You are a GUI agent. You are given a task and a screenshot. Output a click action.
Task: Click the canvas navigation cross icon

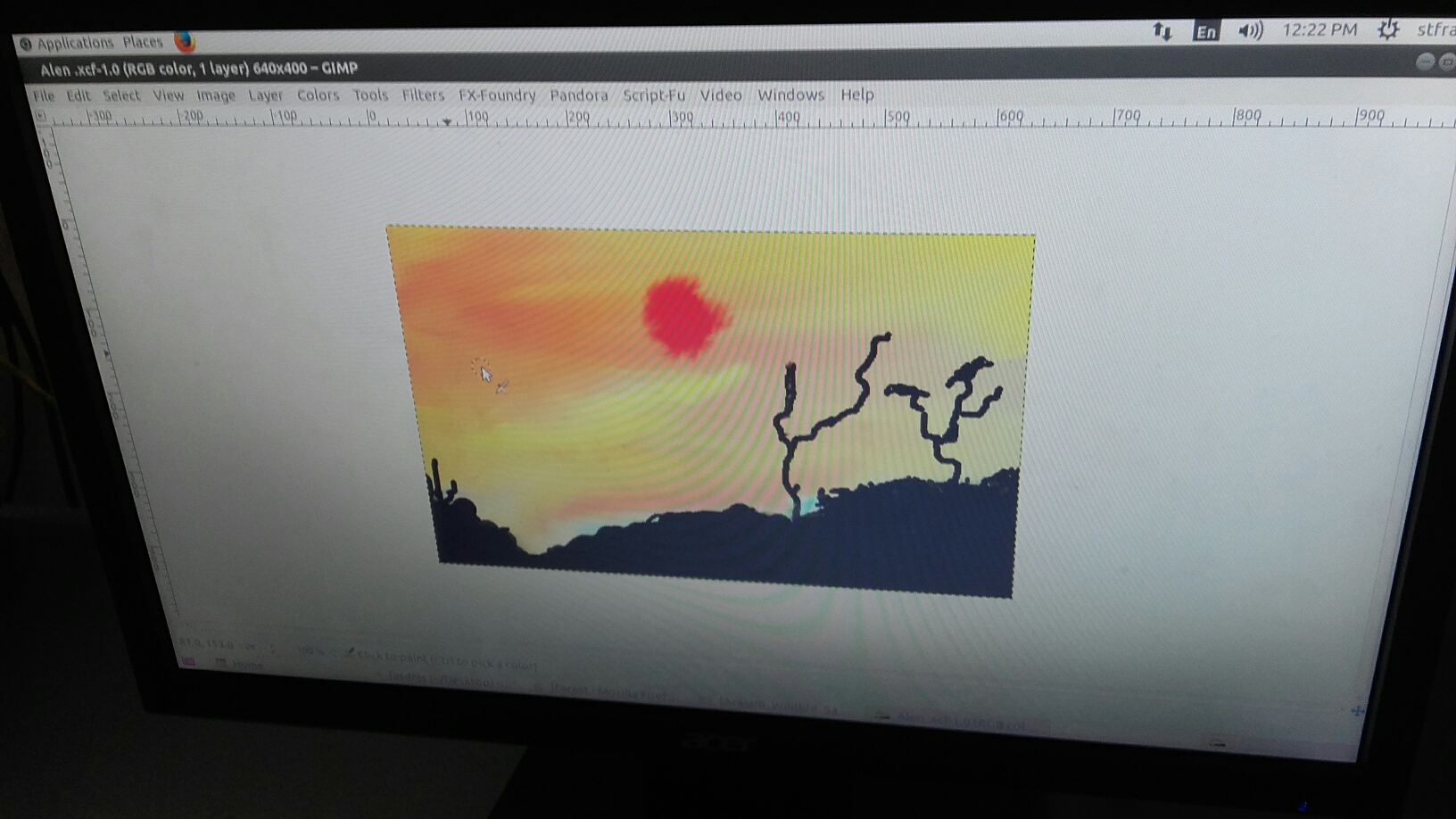tap(1357, 711)
